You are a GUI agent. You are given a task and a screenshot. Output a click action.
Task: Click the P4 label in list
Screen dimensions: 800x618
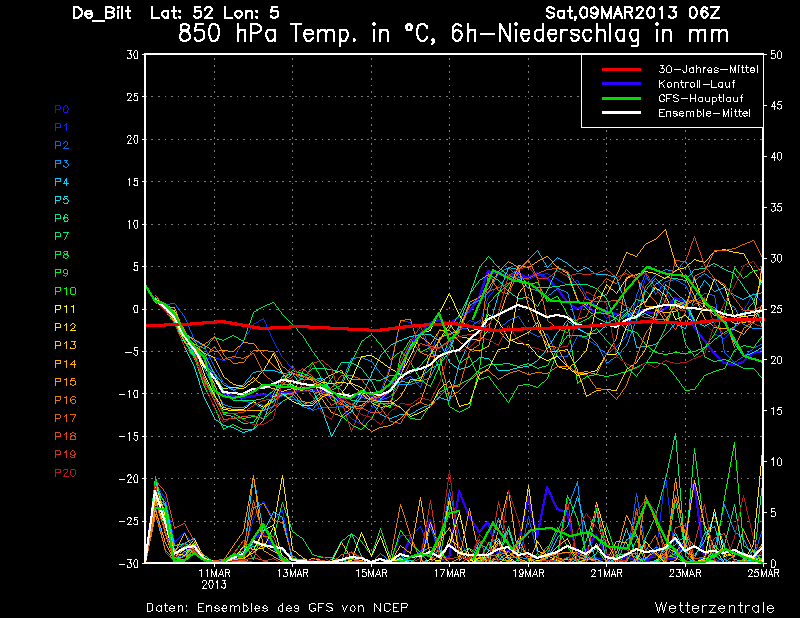[62, 182]
